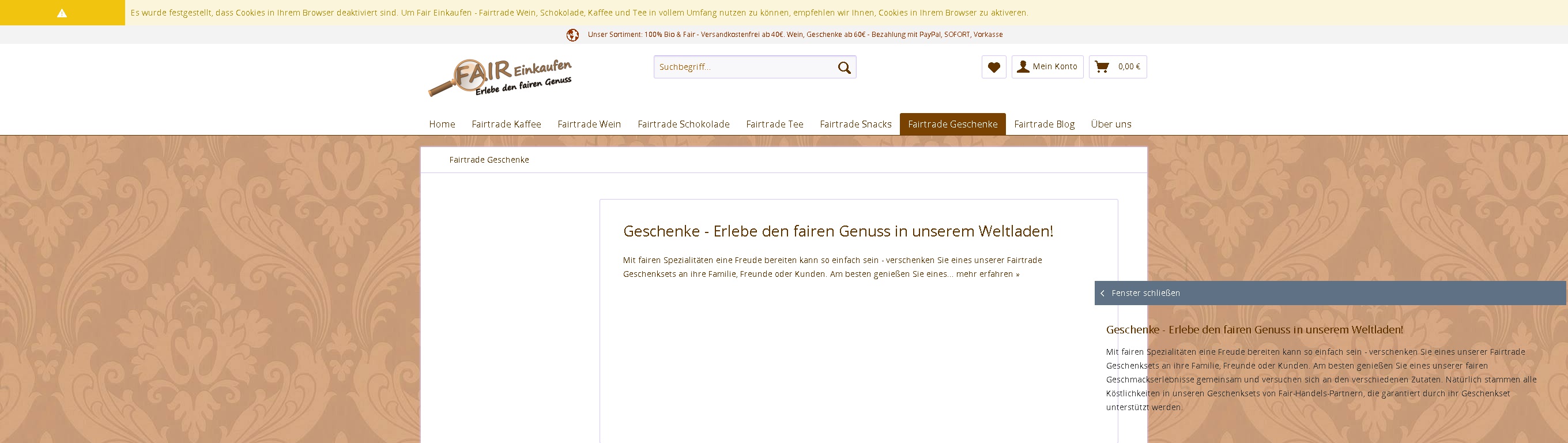This screenshot has width=1568, height=443.
Task: Open the Über uns page
Action: point(1110,125)
